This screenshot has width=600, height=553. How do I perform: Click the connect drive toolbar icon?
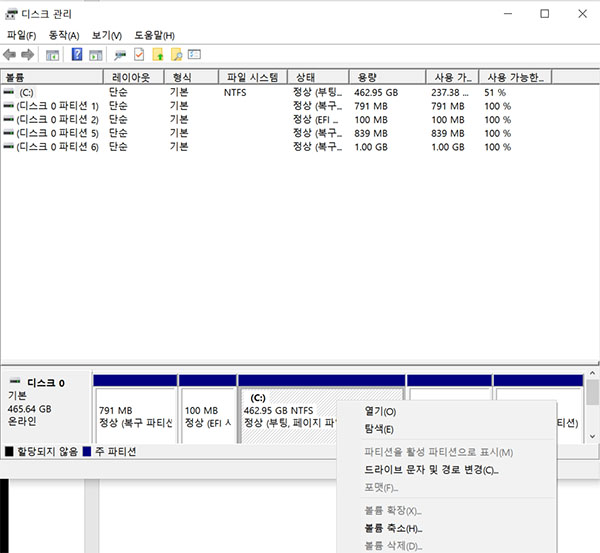pyautogui.click(x=120, y=54)
